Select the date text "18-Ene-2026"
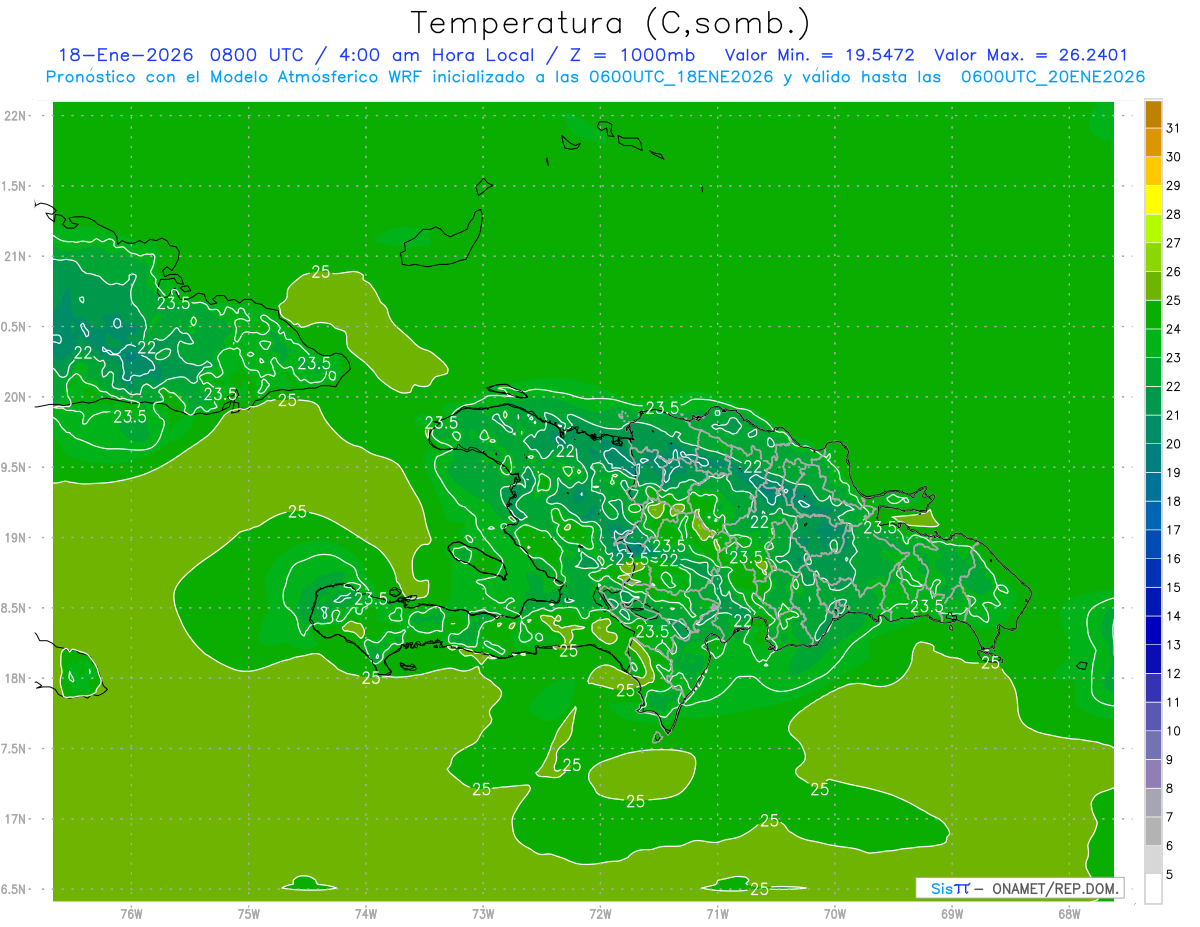 [125, 55]
